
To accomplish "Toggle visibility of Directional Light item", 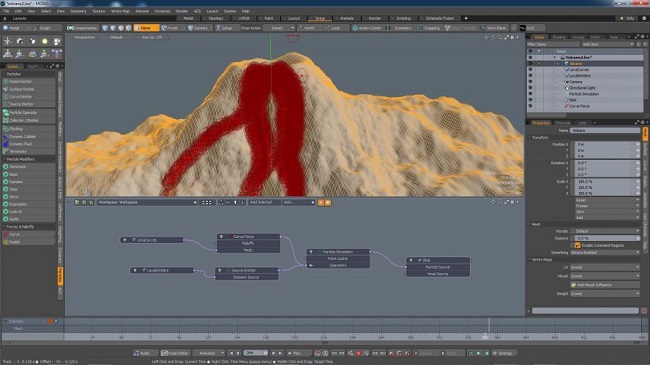I will (530, 88).
